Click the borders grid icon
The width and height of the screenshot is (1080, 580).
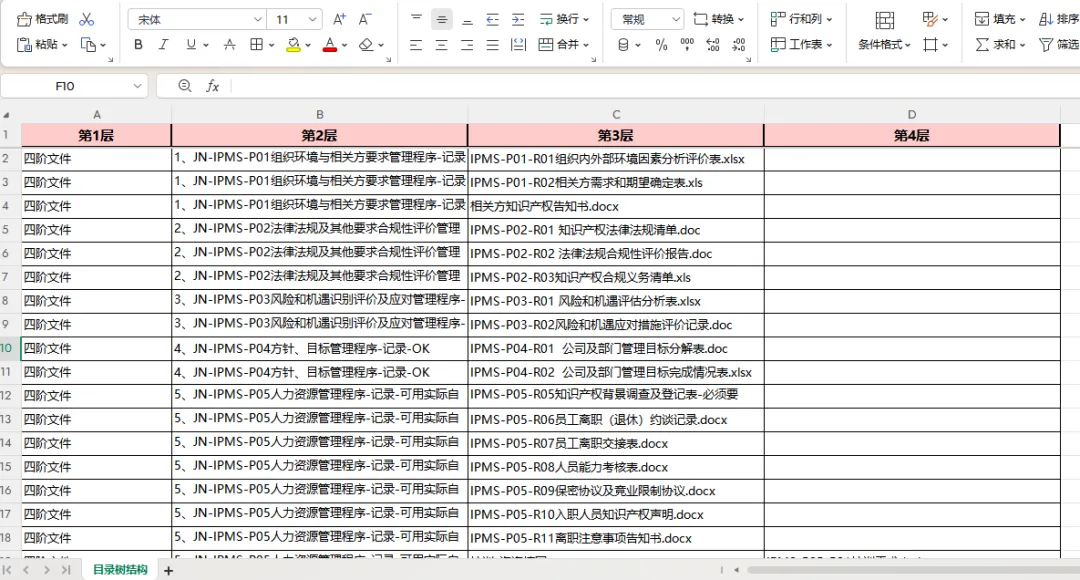tap(256, 45)
